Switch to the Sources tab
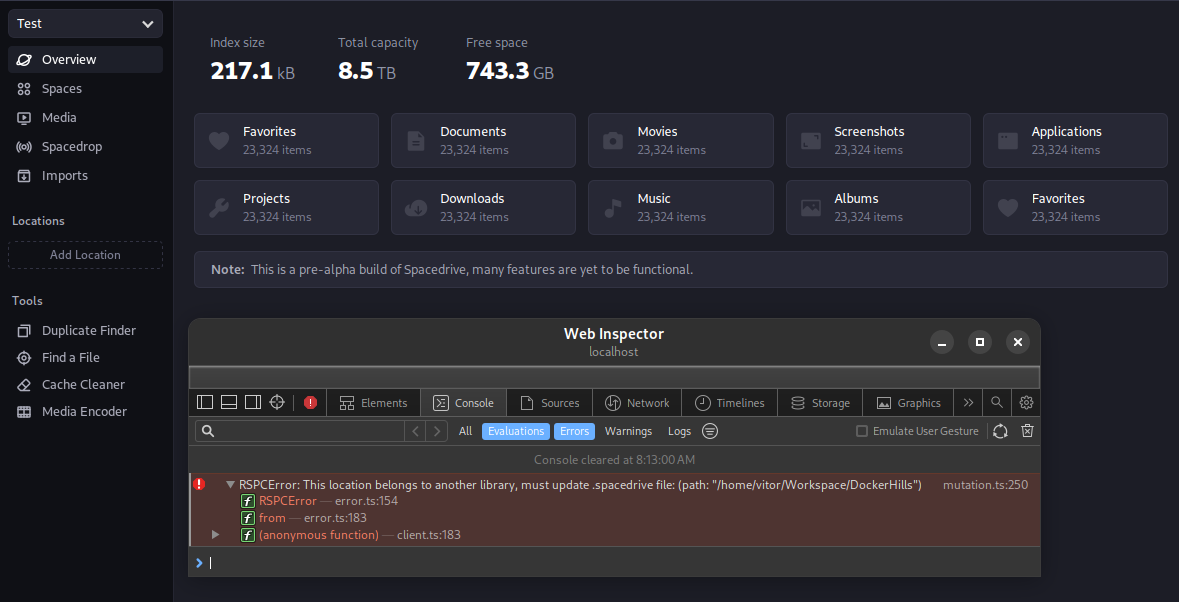 pos(549,402)
